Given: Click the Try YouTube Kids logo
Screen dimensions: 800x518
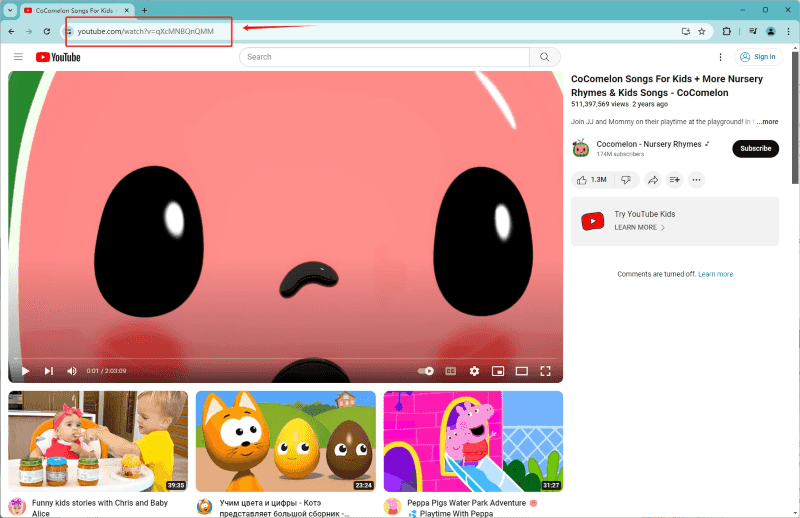Looking at the screenshot, I should [592, 221].
